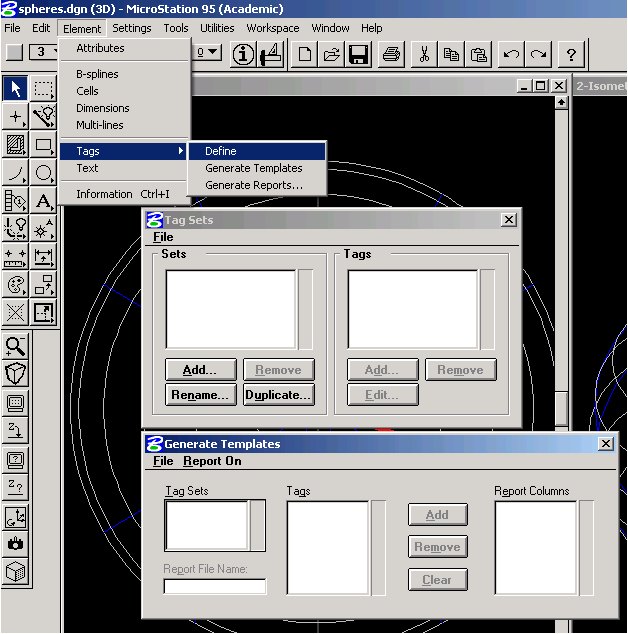Open the active color swatch in toolbar
Screen dimensions: 628x634
(x=14, y=52)
